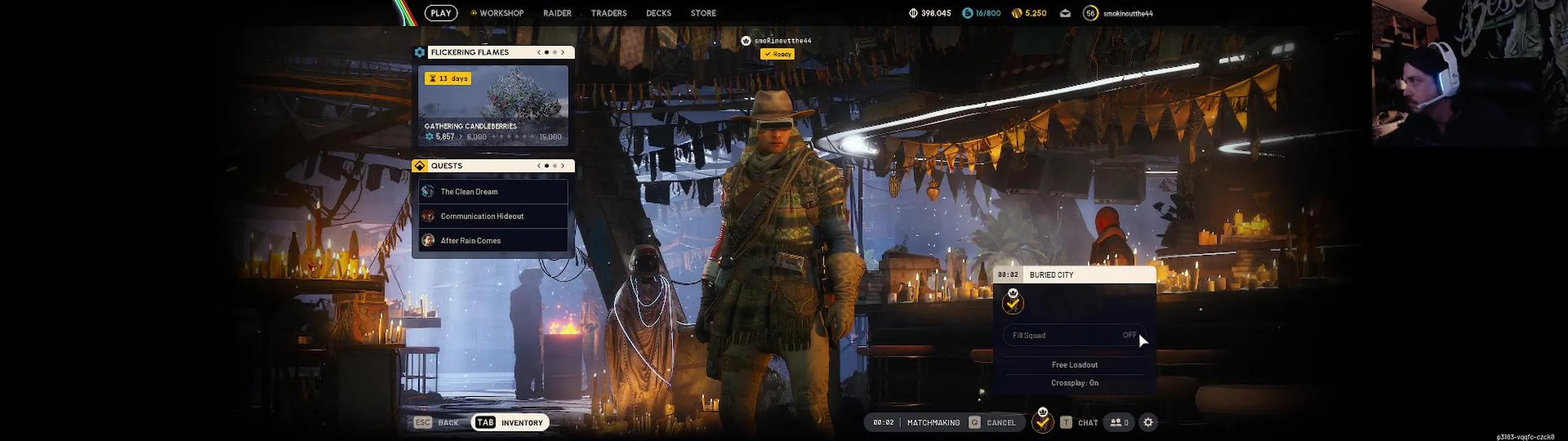Click the T key chat shortcut icon
The image size is (1568, 441).
click(1066, 422)
